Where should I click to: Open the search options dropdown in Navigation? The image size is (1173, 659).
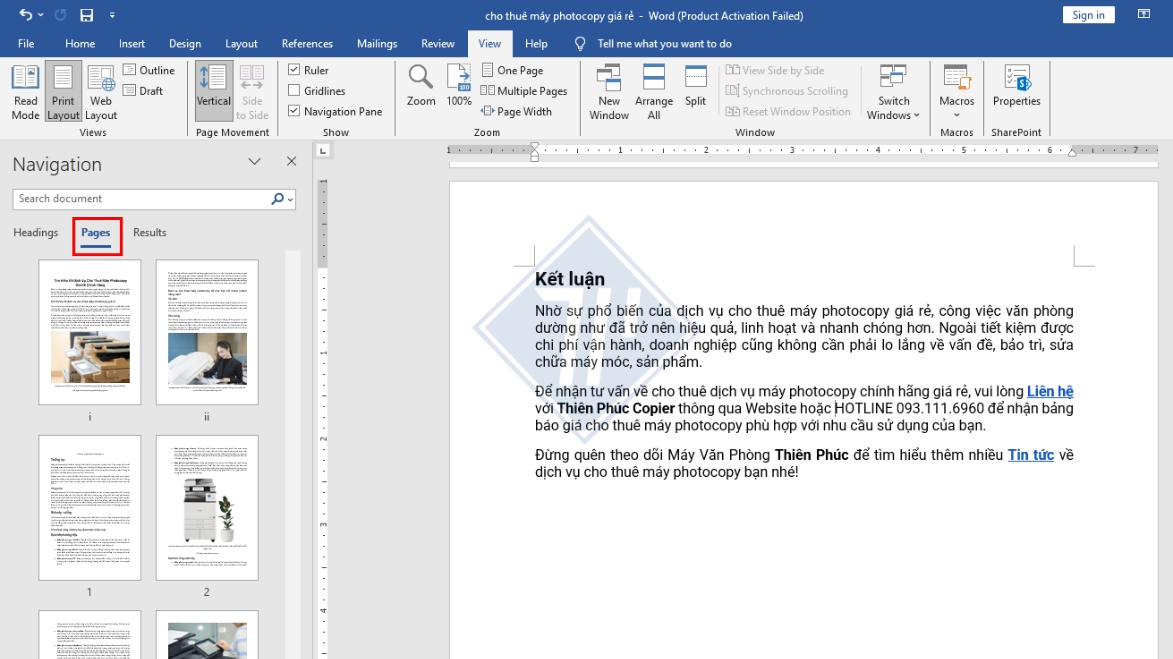click(x=288, y=198)
